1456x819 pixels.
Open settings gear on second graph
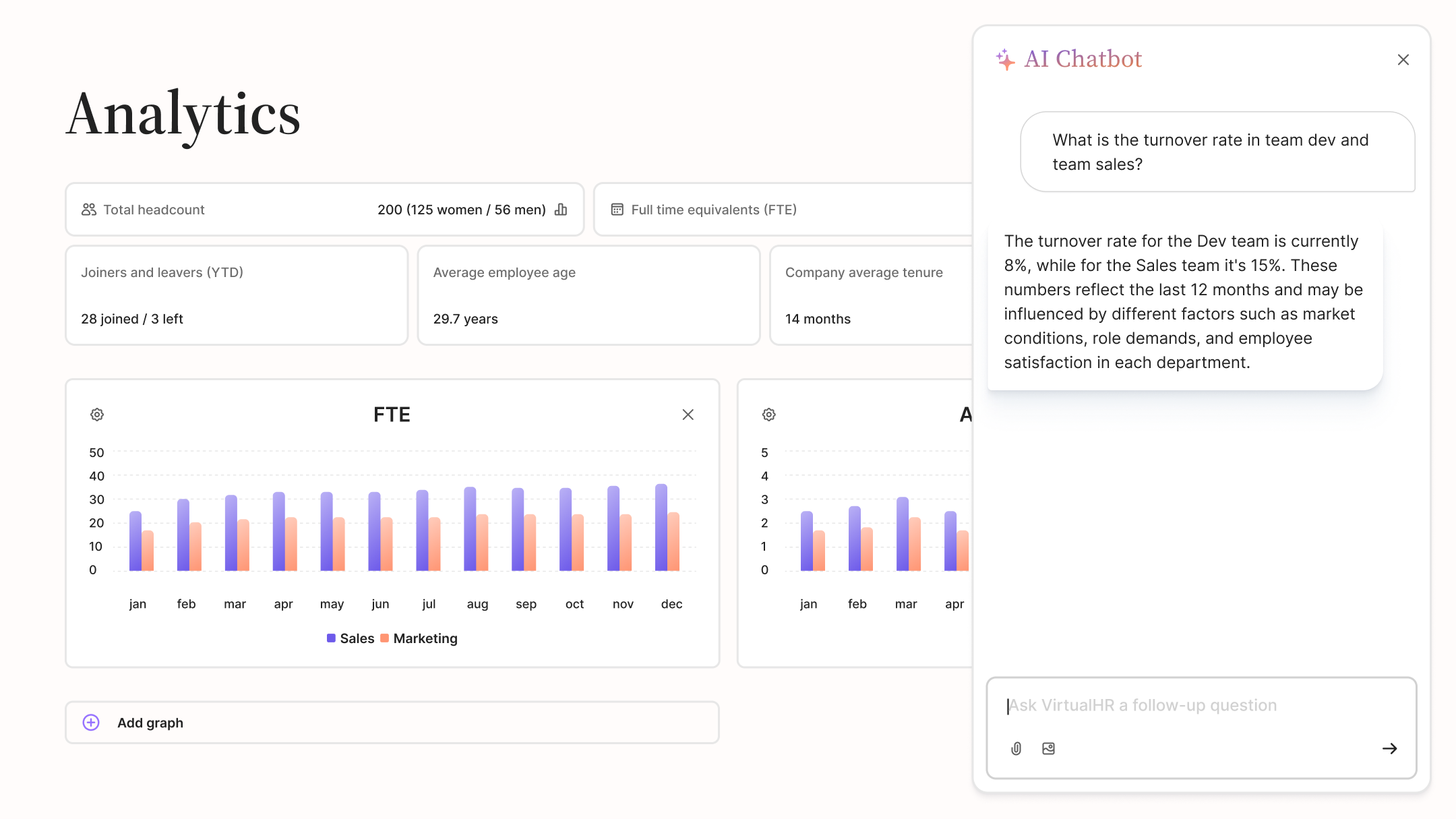(768, 415)
